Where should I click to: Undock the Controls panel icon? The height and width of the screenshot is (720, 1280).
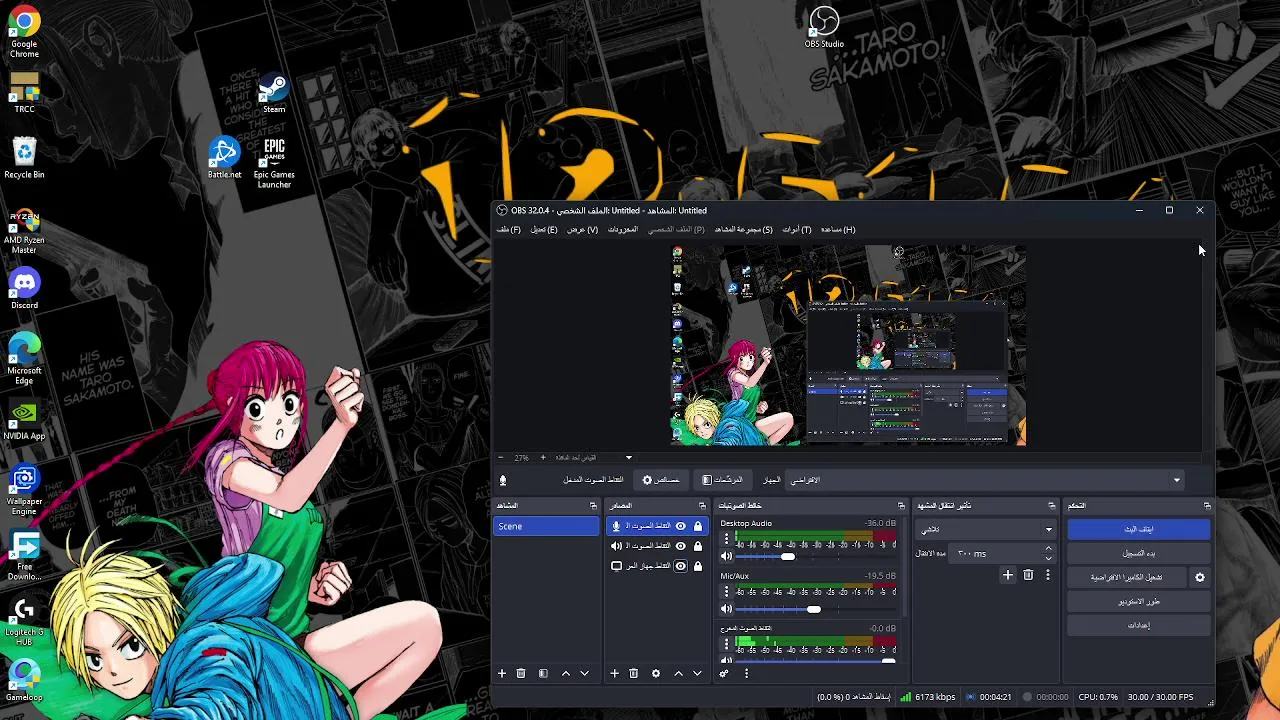1207,506
